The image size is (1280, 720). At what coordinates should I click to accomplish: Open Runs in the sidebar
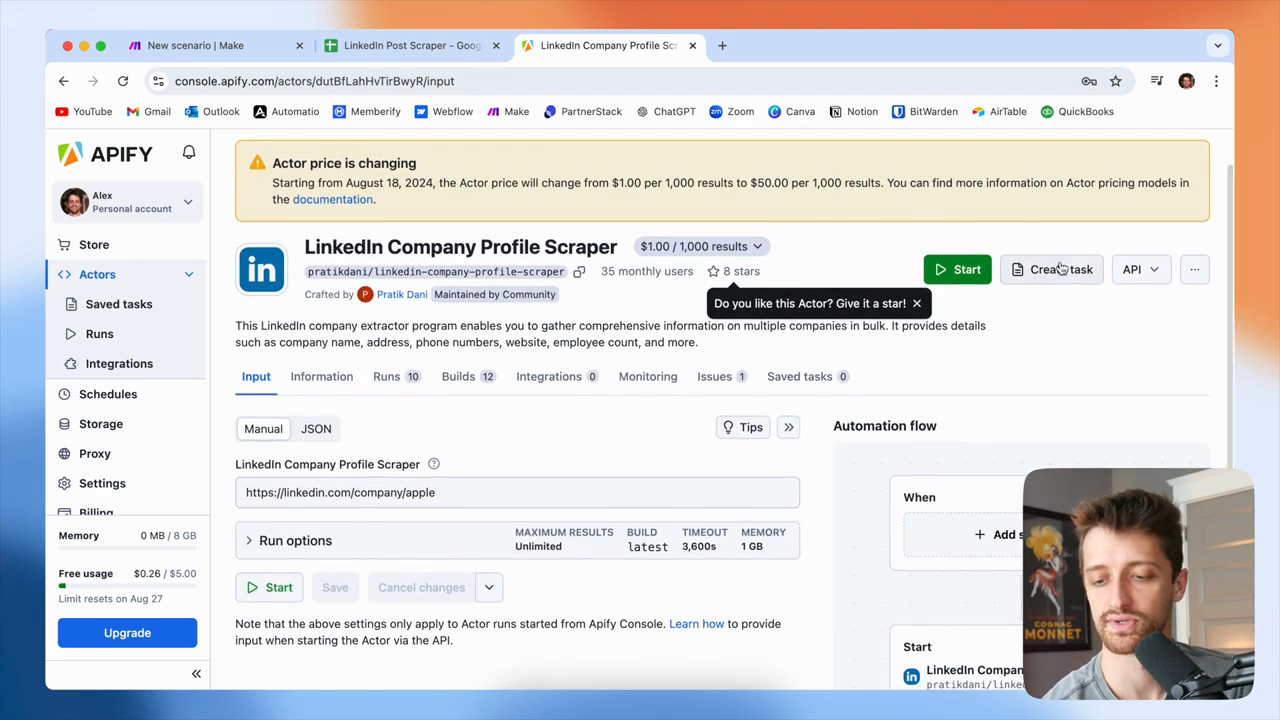[x=99, y=334]
